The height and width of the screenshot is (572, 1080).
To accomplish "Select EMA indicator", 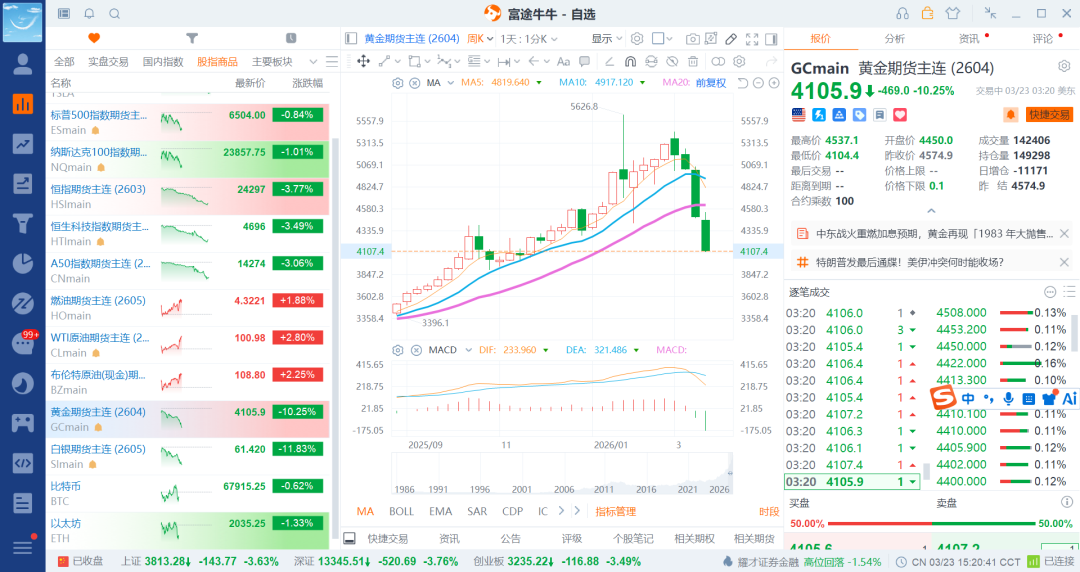I will (441, 511).
